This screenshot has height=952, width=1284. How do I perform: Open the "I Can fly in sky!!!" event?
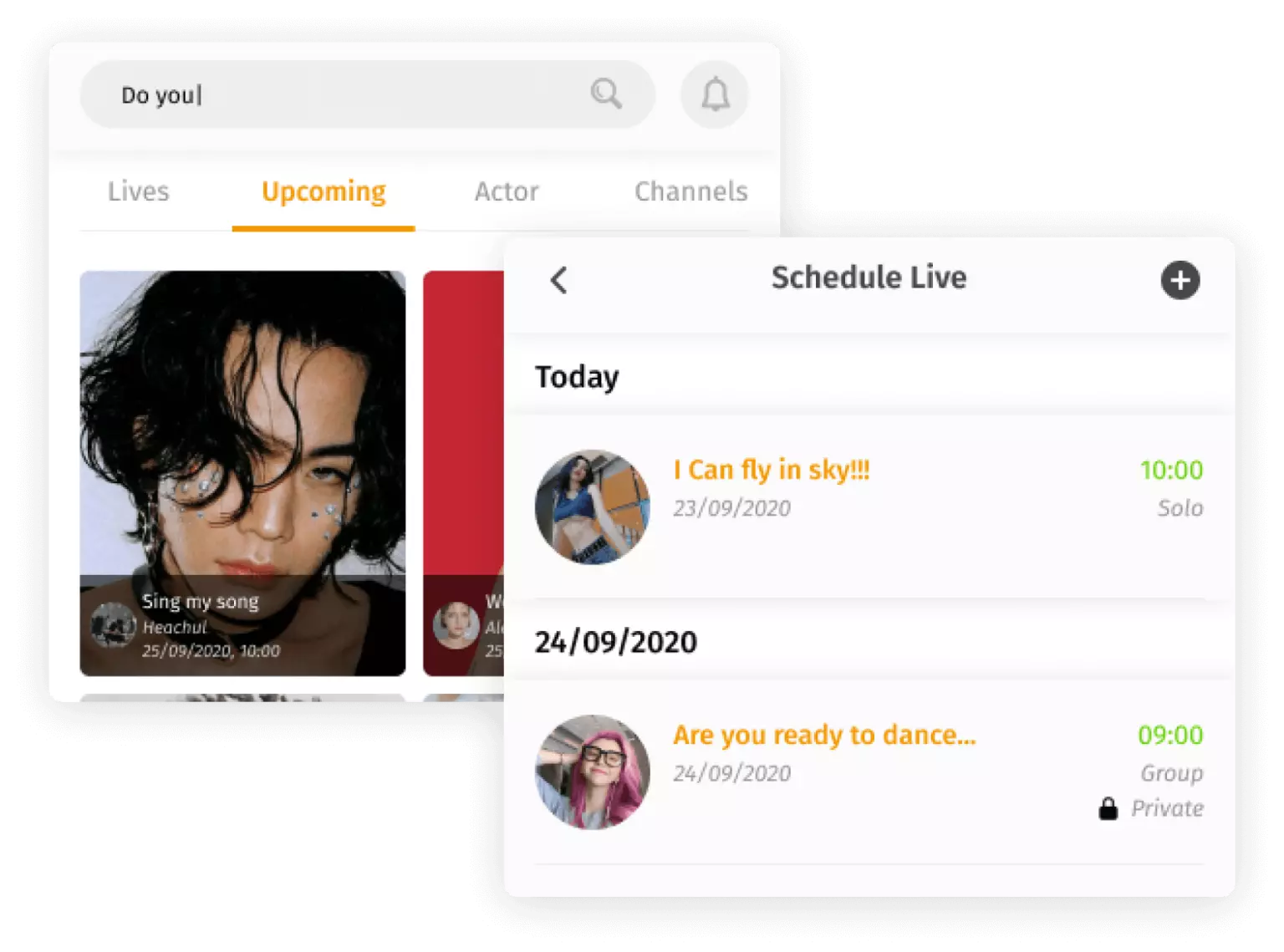tap(772, 470)
